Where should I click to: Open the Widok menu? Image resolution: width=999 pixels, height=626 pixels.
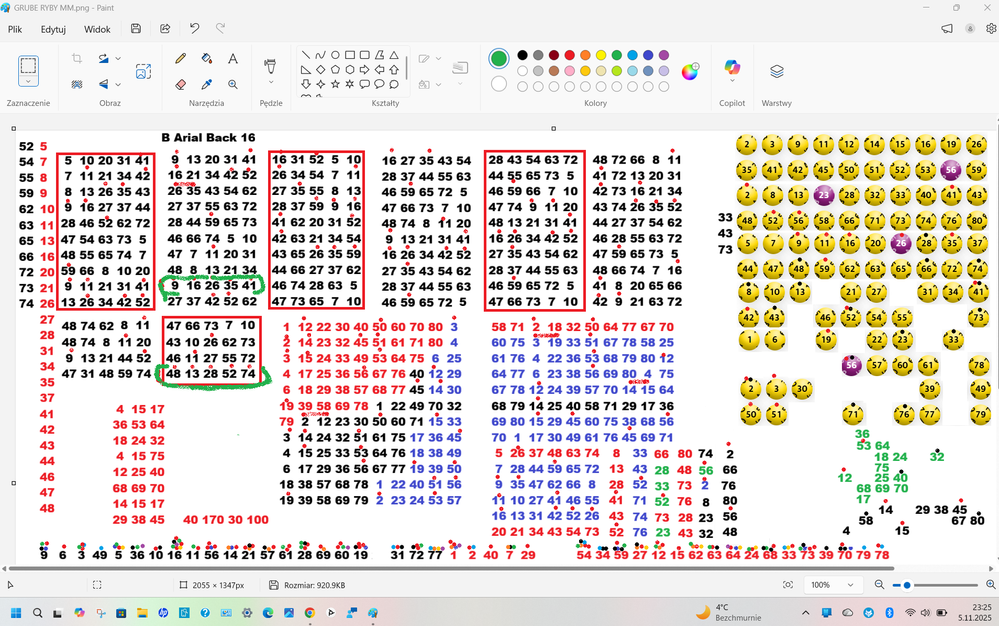[x=97, y=29]
